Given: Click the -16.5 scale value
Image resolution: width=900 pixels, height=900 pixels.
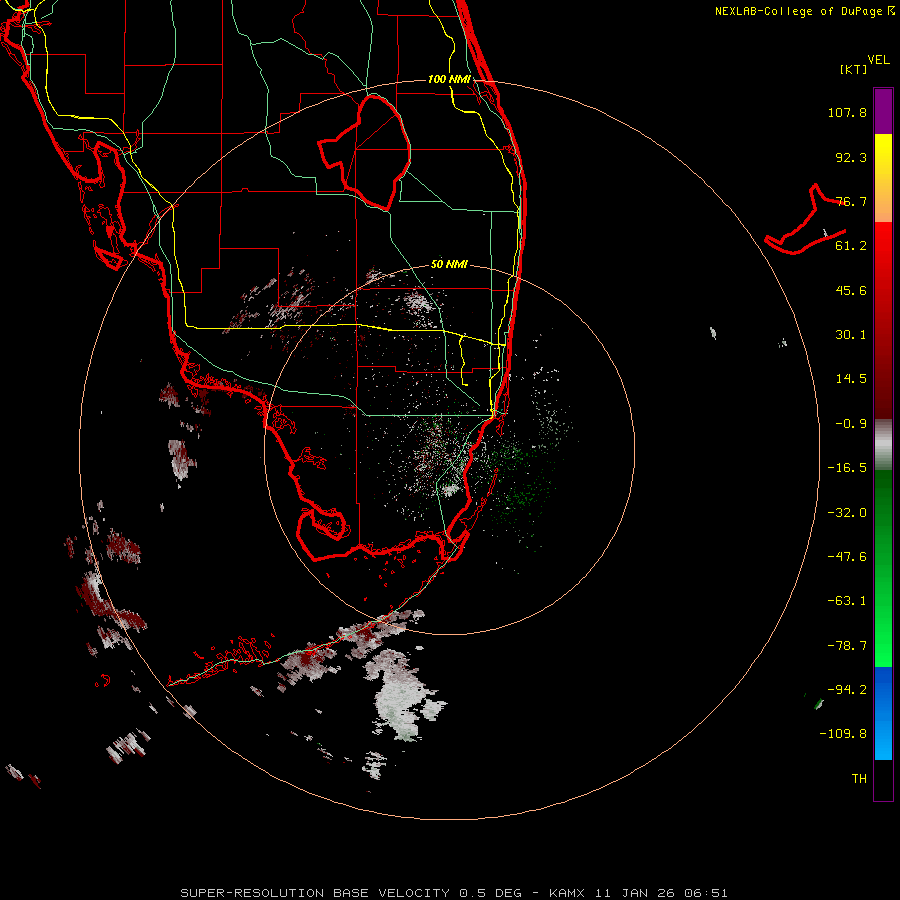Looking at the screenshot, I should click(847, 468).
